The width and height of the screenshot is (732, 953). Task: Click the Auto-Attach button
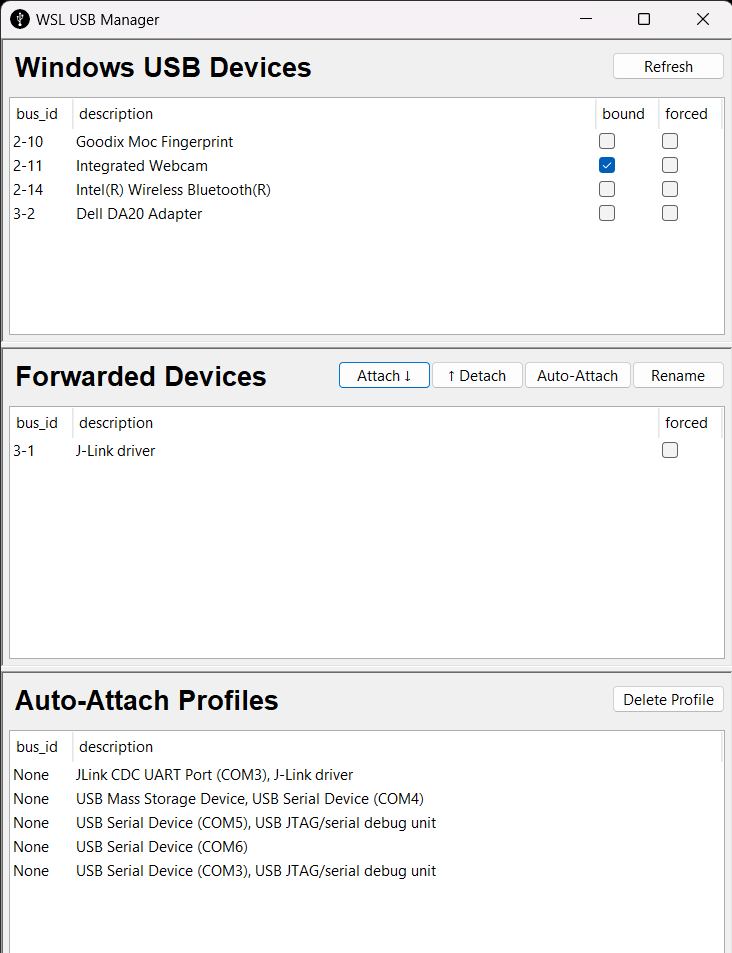[x=578, y=376]
